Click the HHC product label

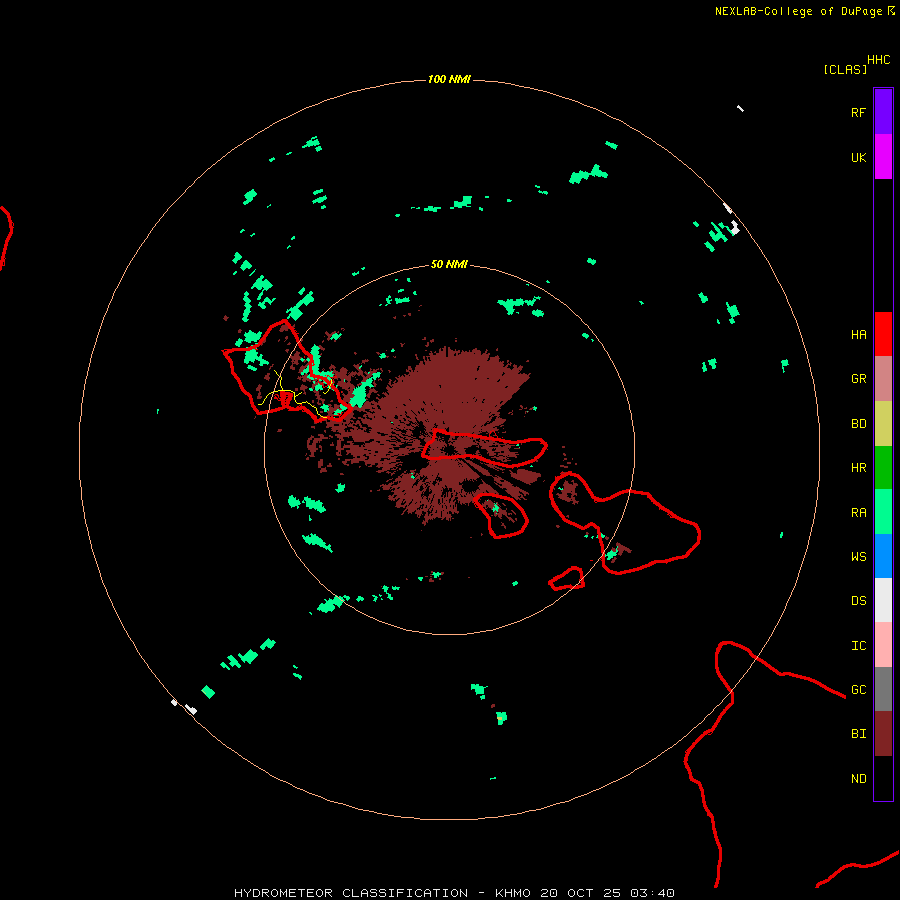click(x=879, y=60)
